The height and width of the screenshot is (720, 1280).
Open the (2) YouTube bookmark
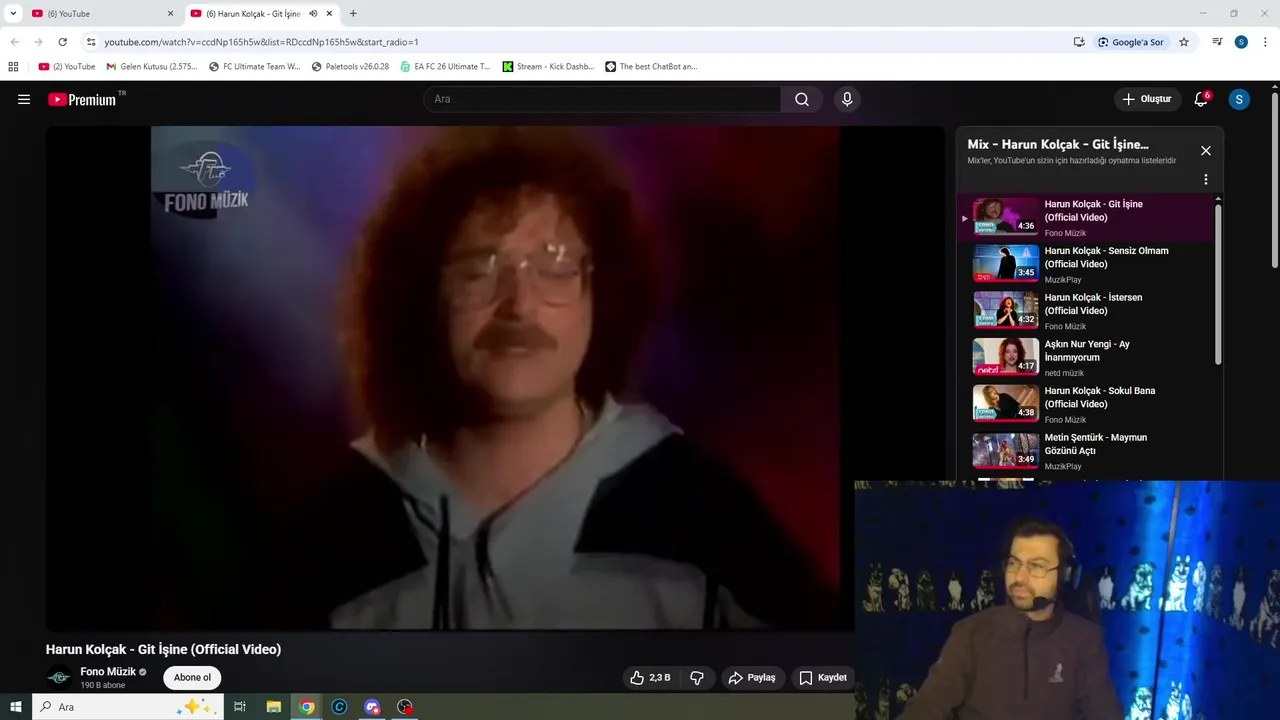pos(67,67)
